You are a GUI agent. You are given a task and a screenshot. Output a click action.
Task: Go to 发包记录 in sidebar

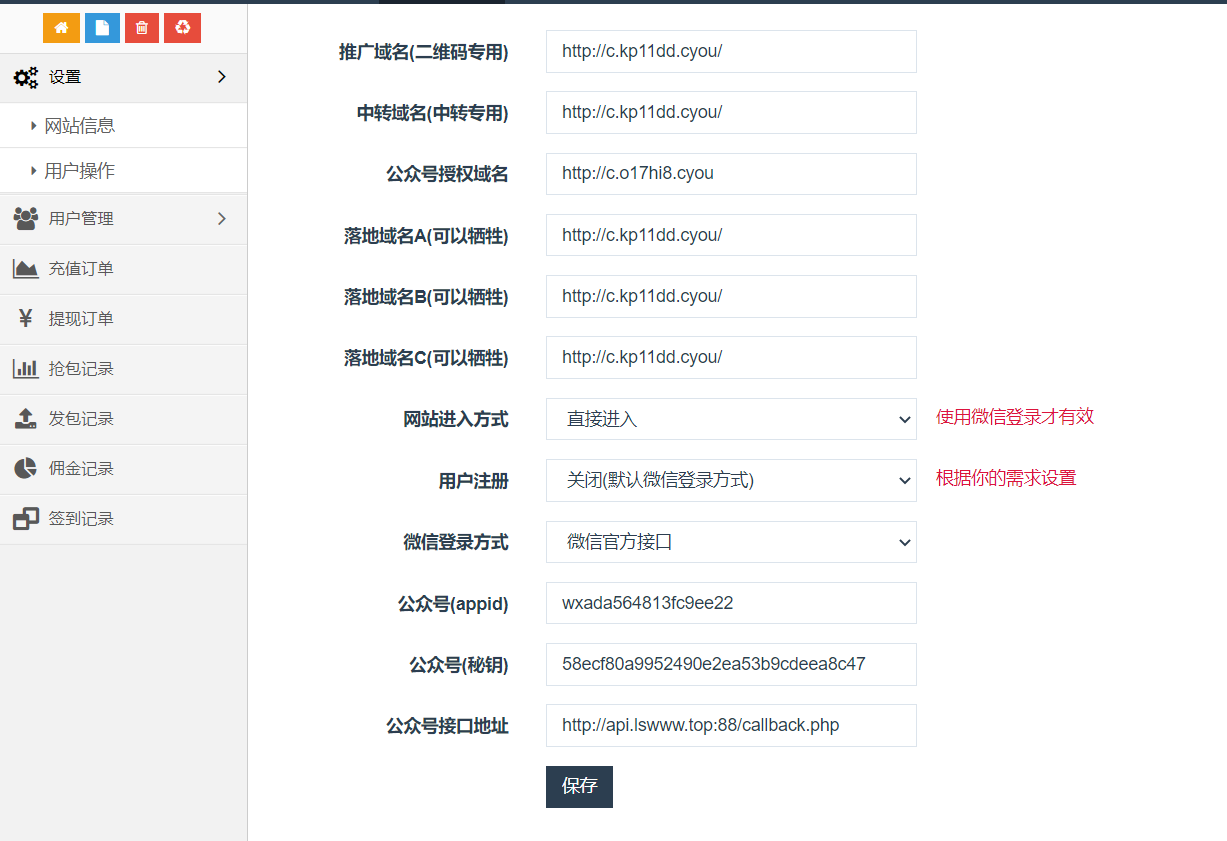(x=124, y=419)
